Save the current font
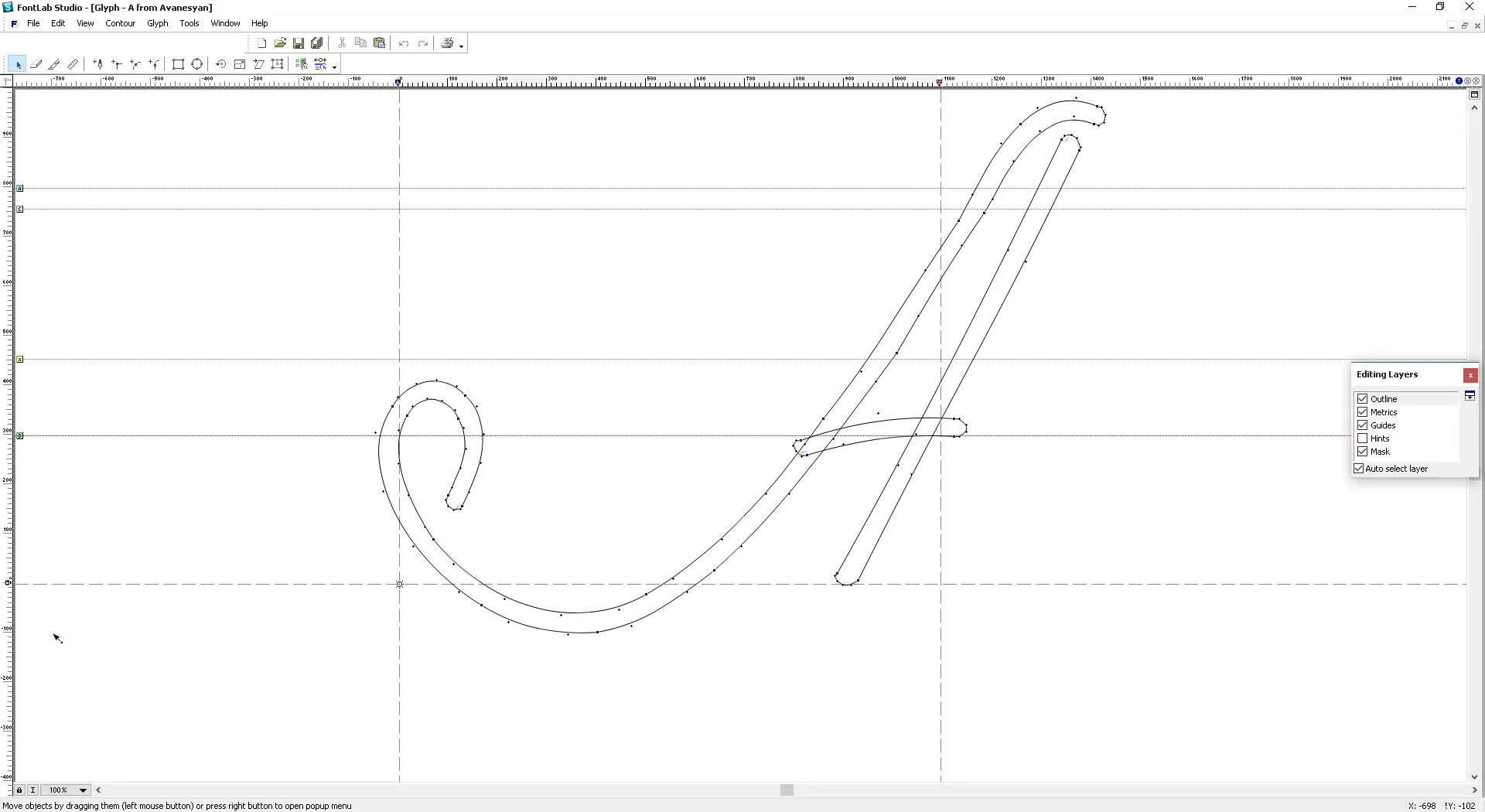The width and height of the screenshot is (1485, 812). coord(299,43)
